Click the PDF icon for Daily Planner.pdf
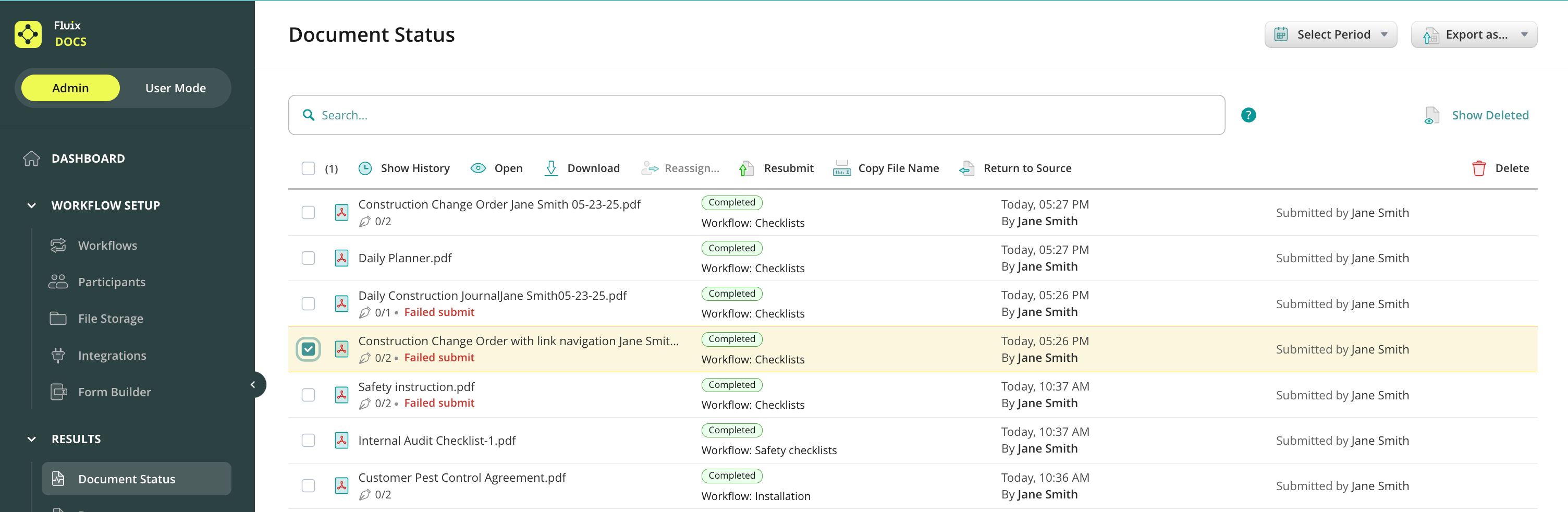The height and width of the screenshot is (512, 1568). pos(341,258)
